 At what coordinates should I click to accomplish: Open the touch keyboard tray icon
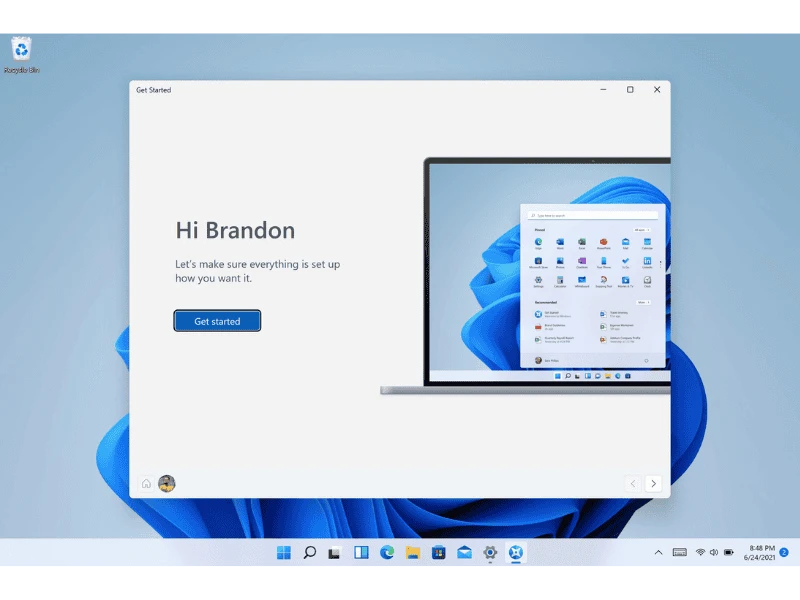tap(680, 552)
